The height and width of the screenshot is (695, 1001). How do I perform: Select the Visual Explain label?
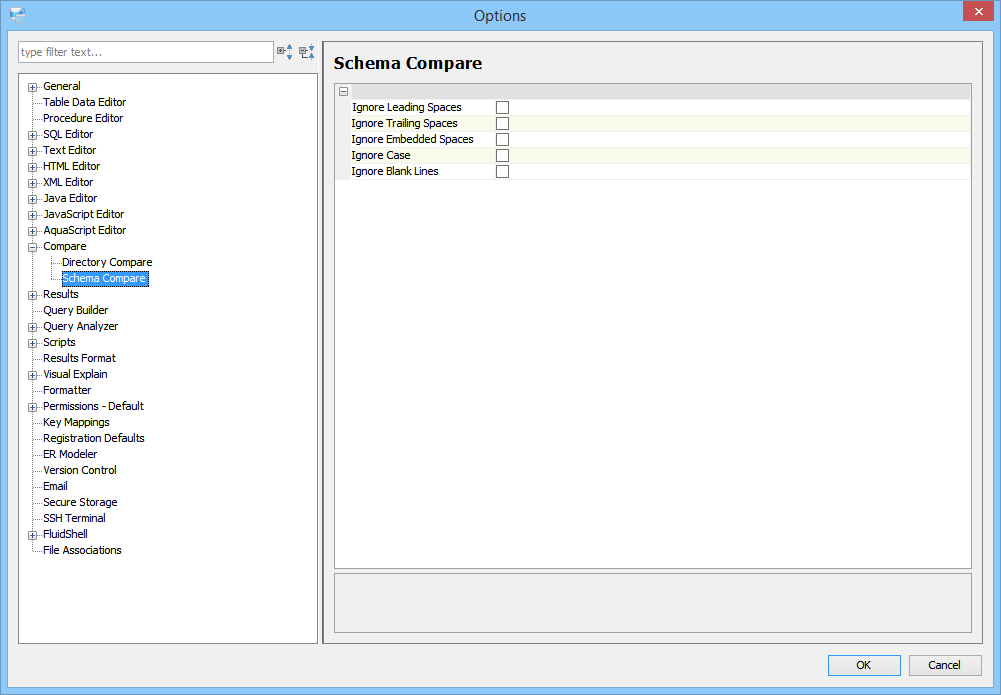click(x=75, y=374)
